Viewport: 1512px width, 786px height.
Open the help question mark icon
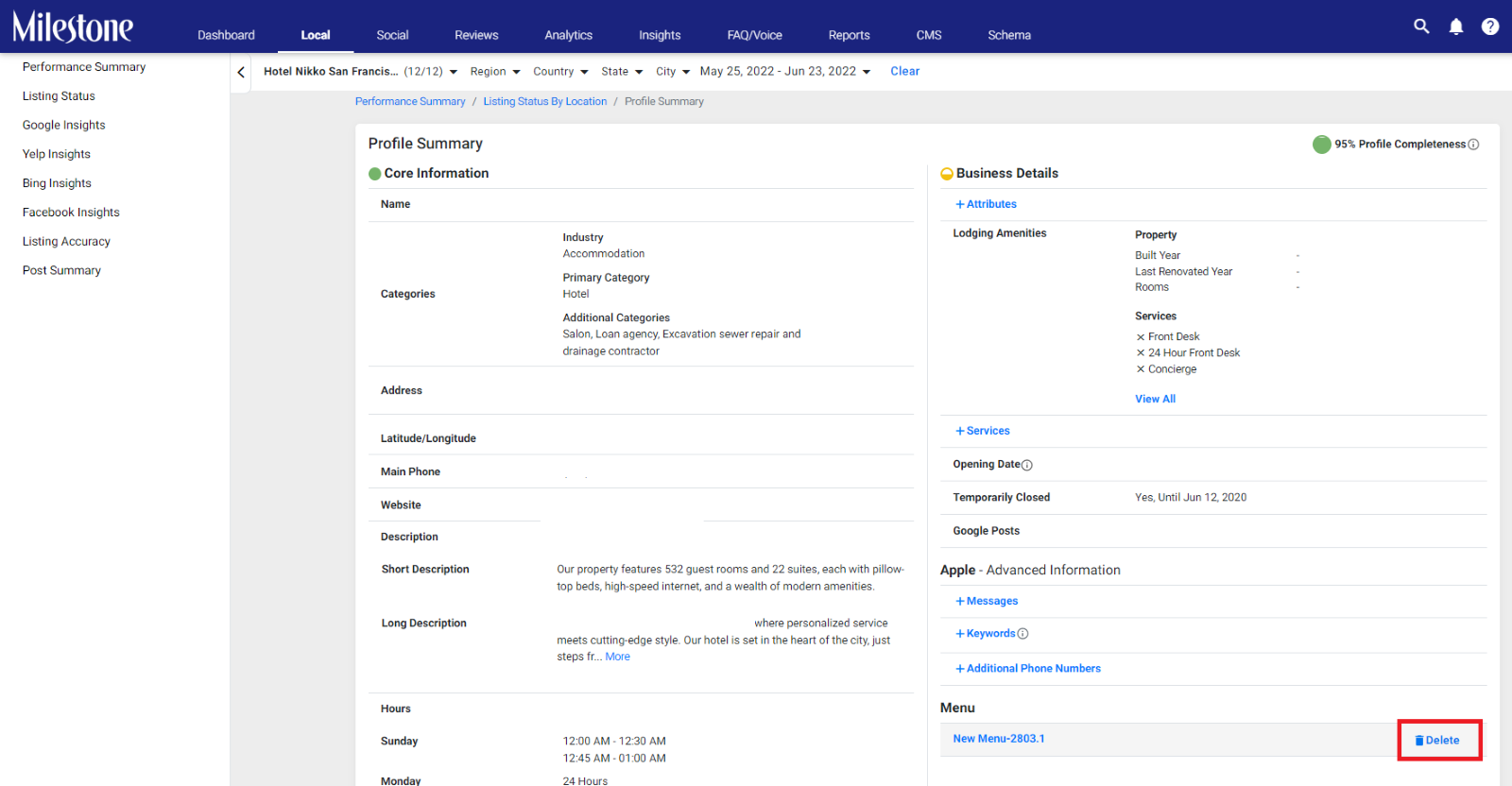tap(1490, 26)
